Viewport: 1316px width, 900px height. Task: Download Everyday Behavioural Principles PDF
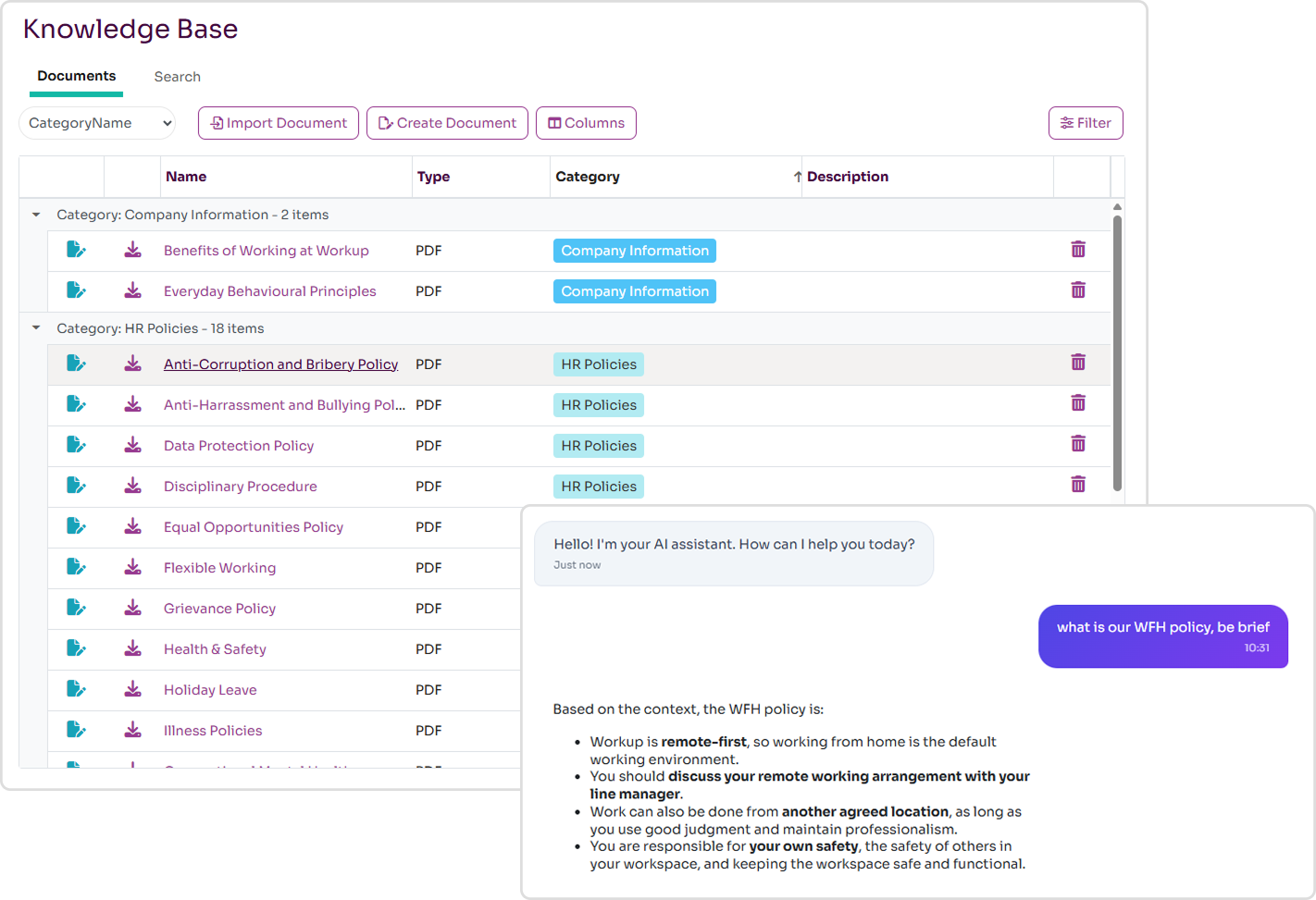pyautogui.click(x=133, y=290)
